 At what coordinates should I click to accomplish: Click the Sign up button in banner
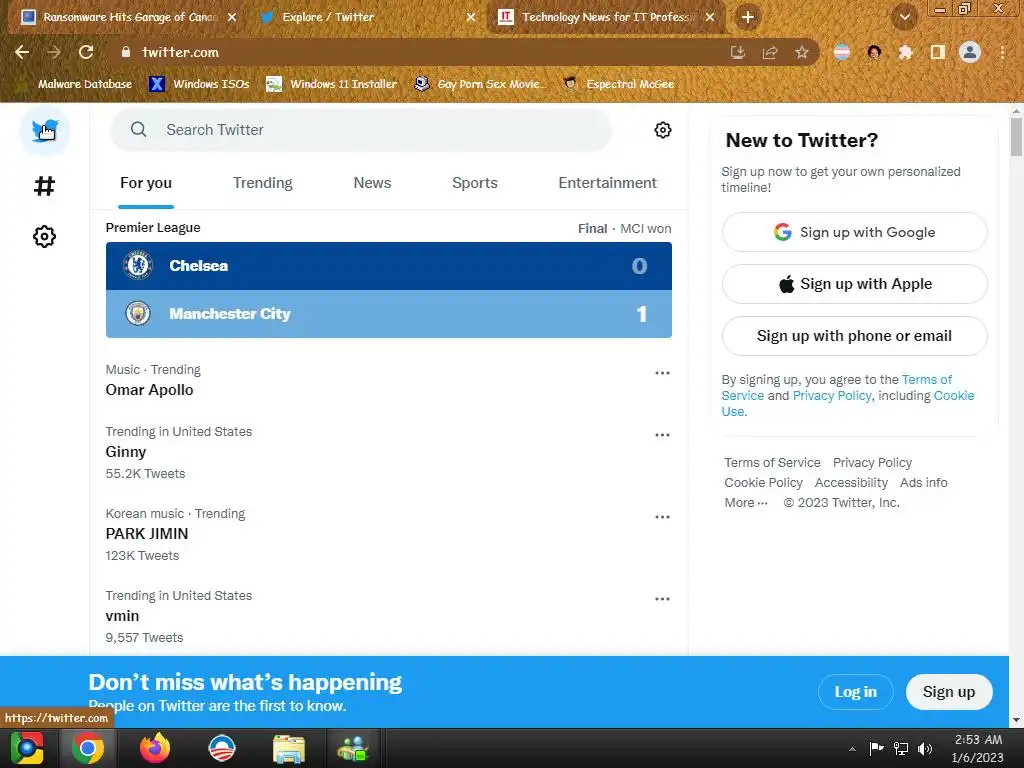point(949,692)
